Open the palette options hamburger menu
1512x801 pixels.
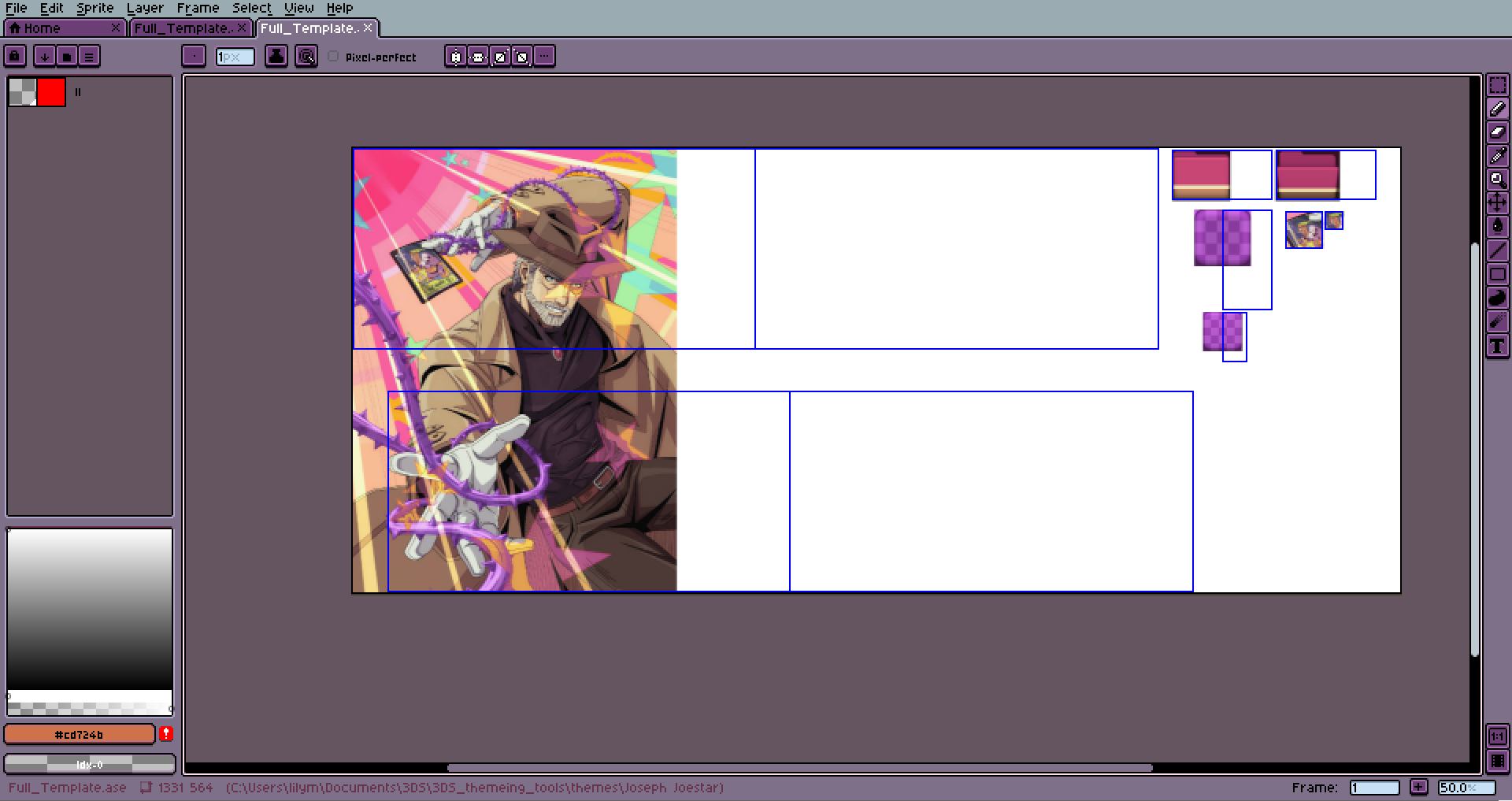pos(89,56)
